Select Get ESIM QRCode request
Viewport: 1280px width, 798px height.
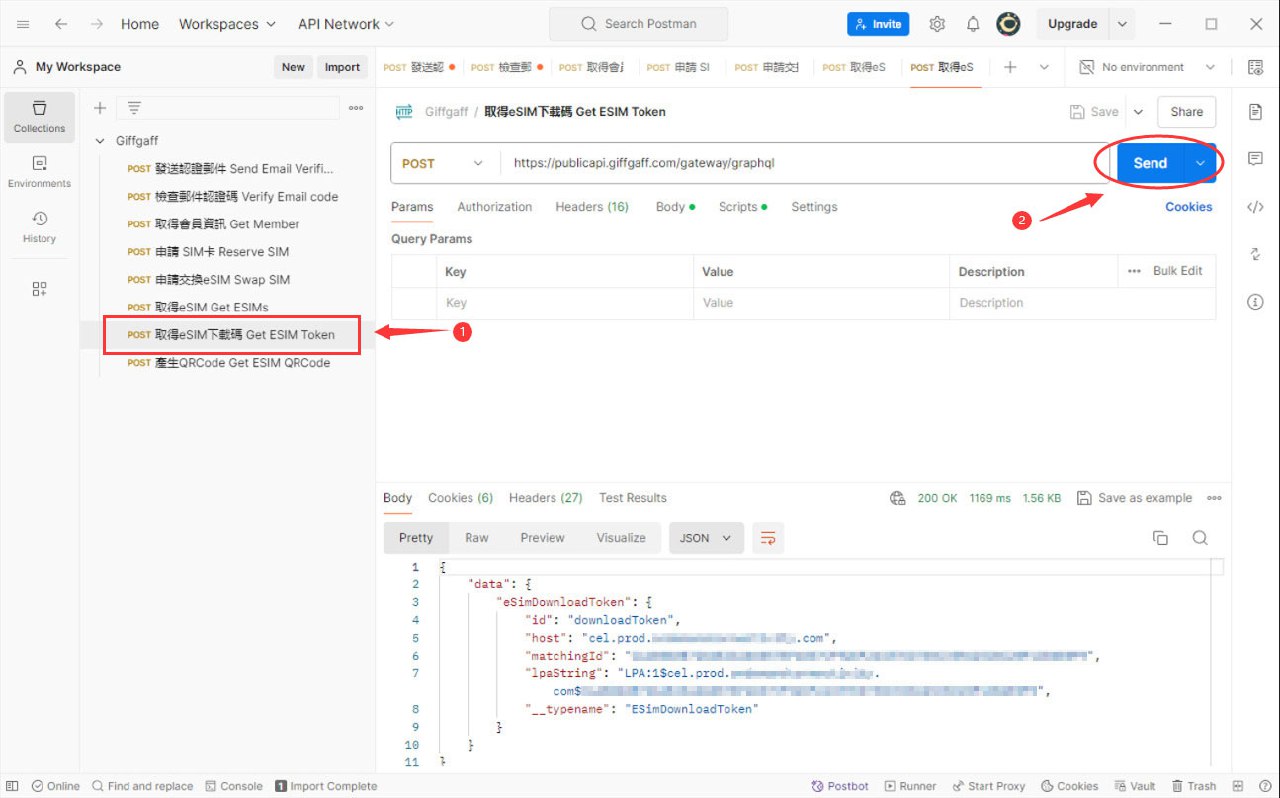click(242, 363)
